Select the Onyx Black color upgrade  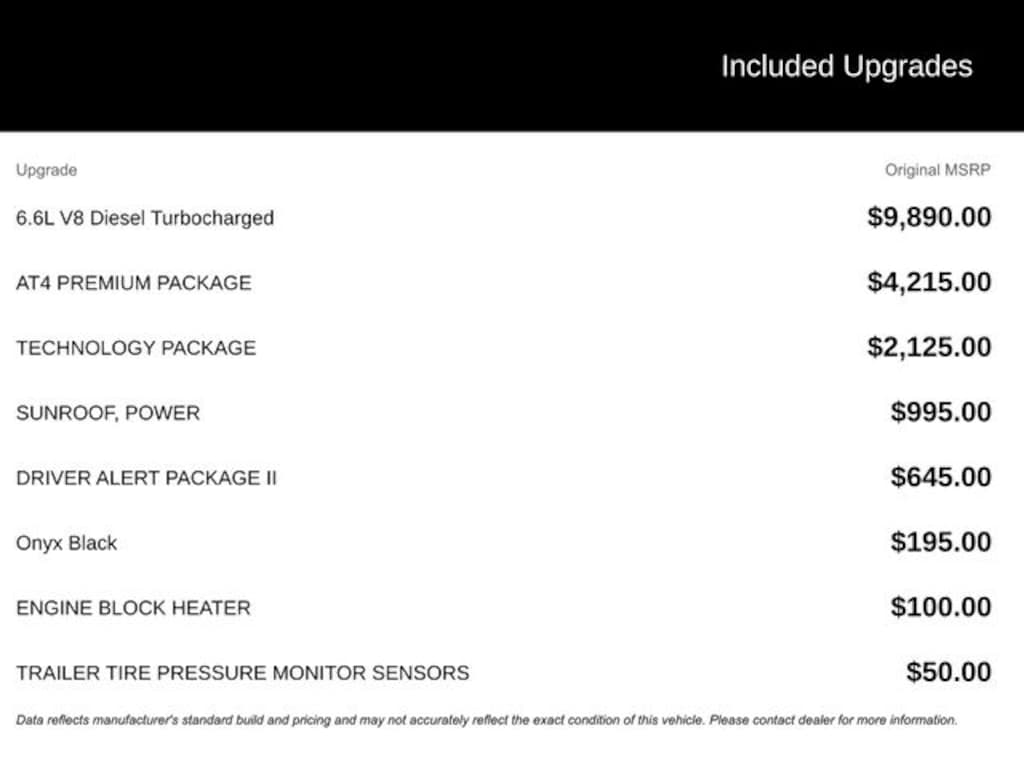[67, 543]
